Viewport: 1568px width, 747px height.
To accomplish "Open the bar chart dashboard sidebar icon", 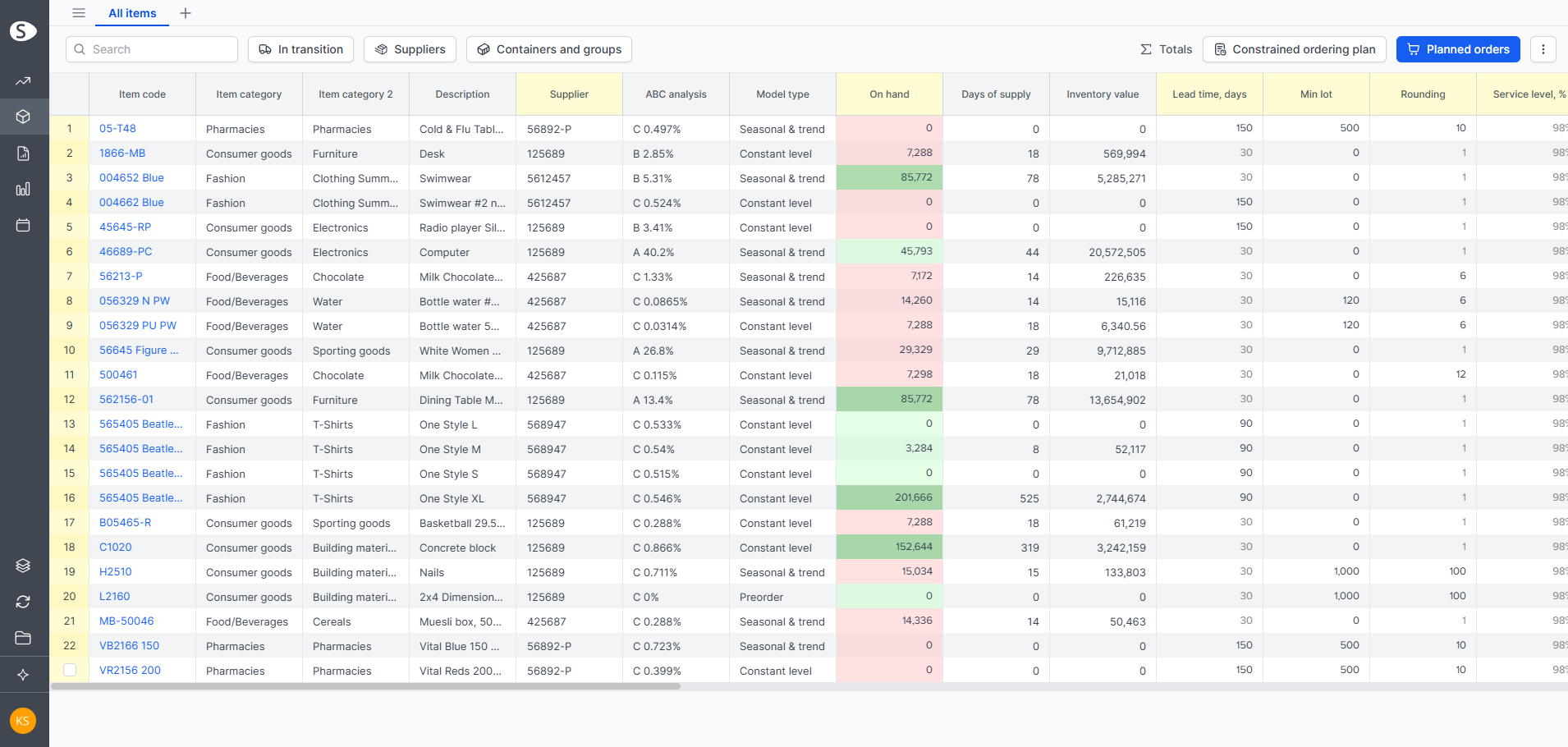I will [x=23, y=190].
